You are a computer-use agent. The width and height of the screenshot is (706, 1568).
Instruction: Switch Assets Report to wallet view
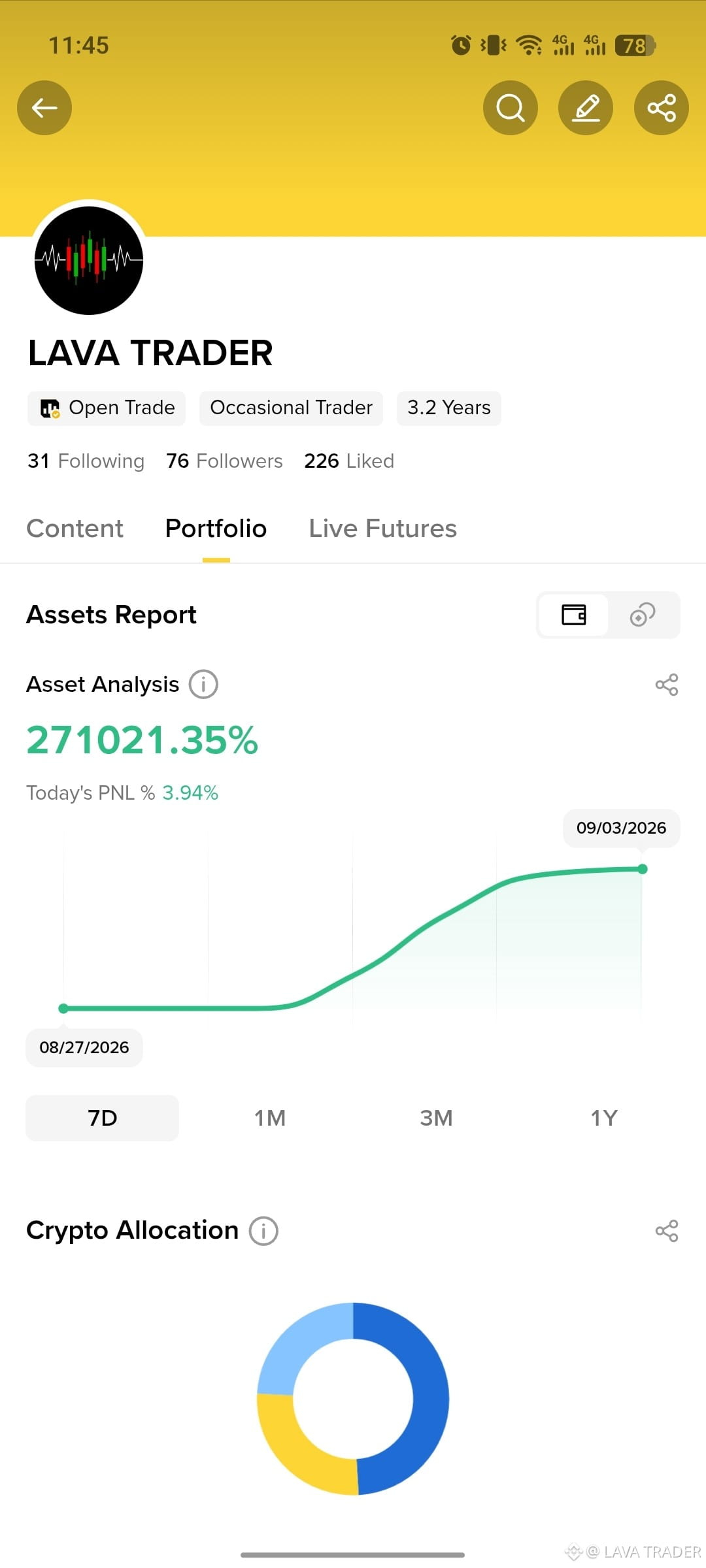pyautogui.click(x=574, y=615)
